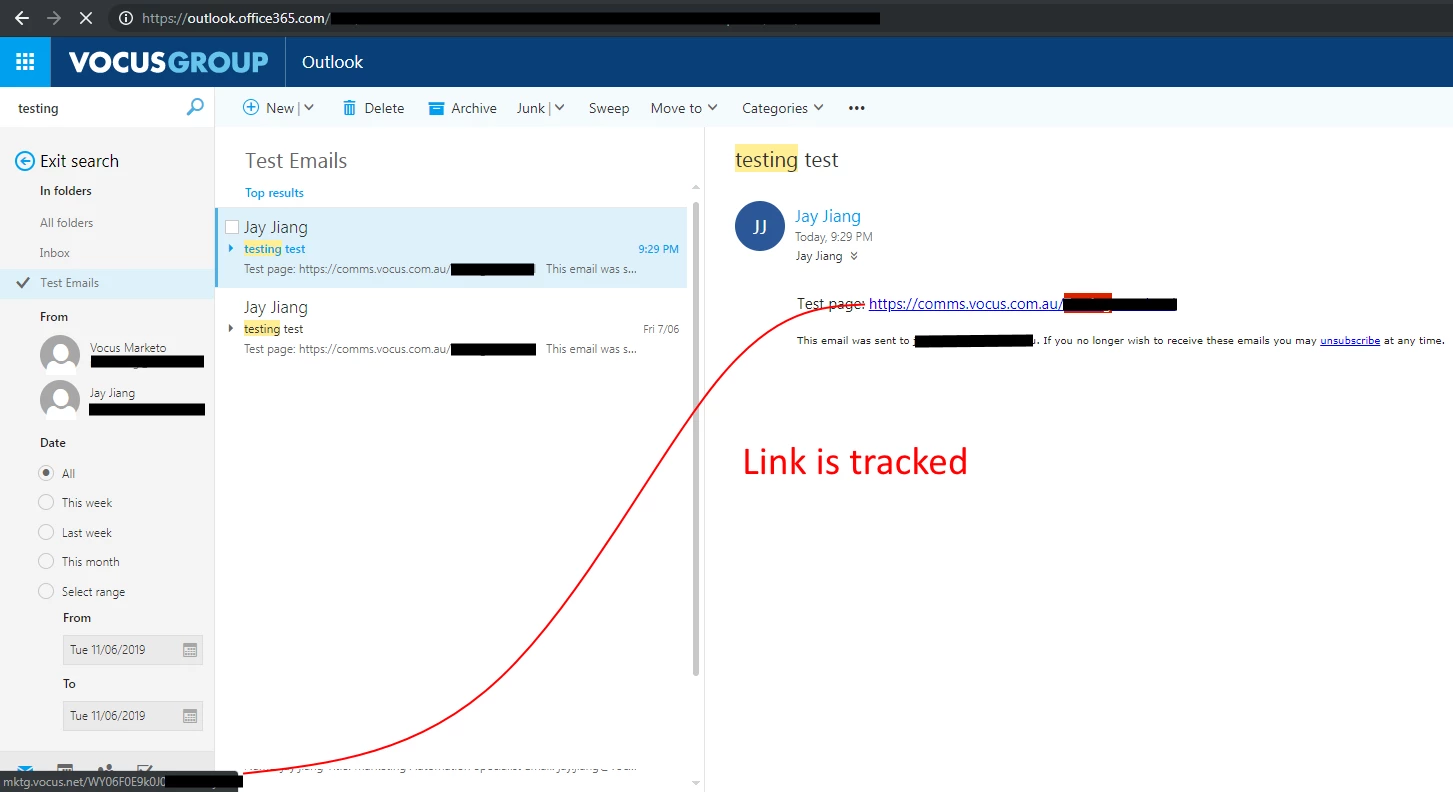Screen dimensions: 1453x792
Task: Click Delete text in toolbar
Action: pyautogui.click(x=384, y=108)
